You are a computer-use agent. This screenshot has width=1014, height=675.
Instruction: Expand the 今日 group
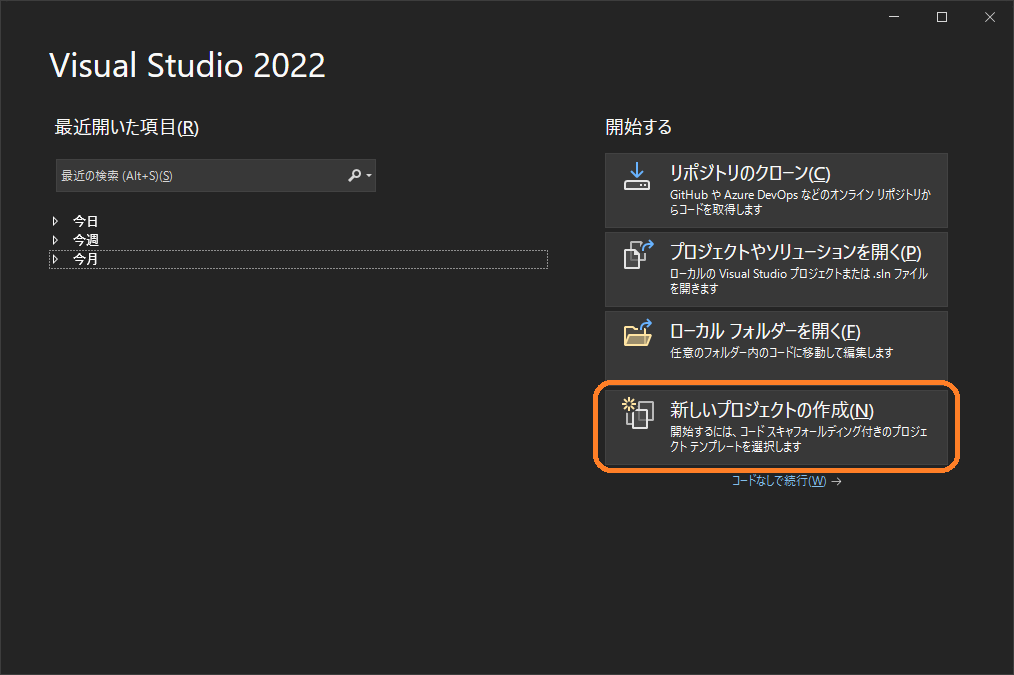(x=56, y=221)
